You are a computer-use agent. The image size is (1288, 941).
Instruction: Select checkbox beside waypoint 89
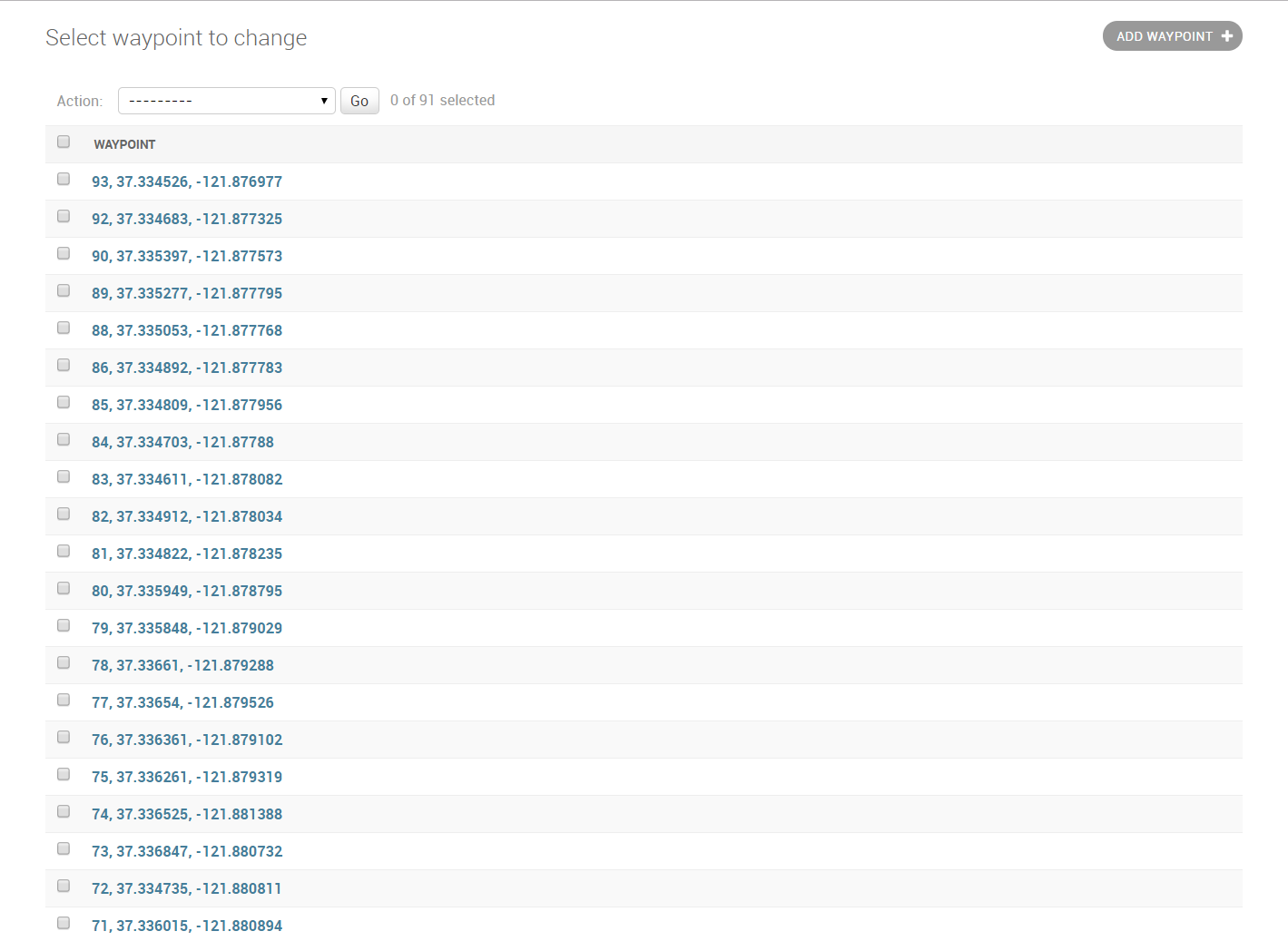[x=64, y=290]
